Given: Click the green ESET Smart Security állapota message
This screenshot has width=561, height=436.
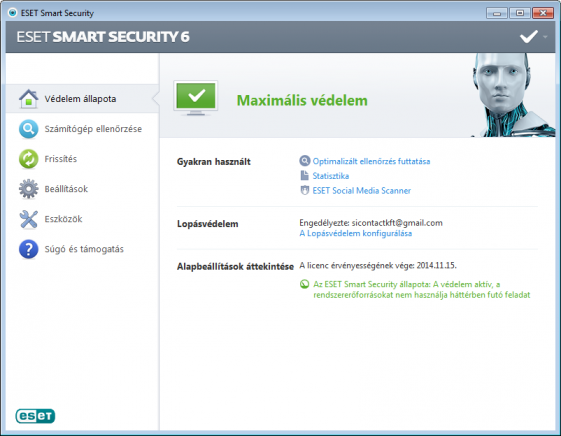Looking at the screenshot, I should [421, 289].
